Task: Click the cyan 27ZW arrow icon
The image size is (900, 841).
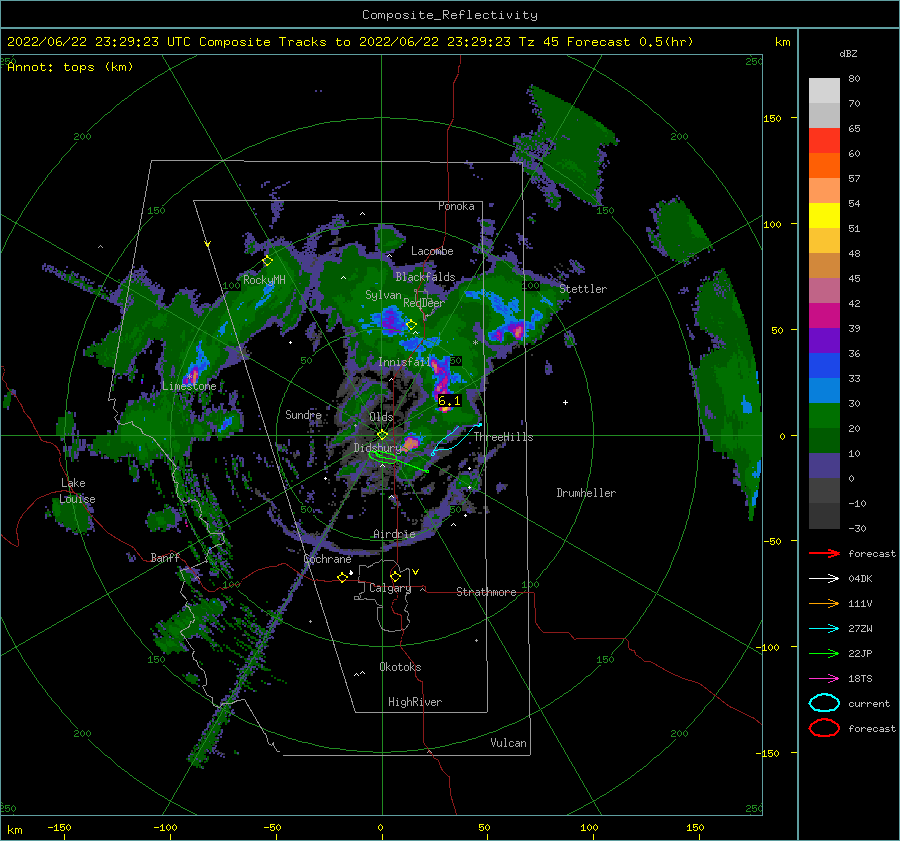Action: click(824, 629)
